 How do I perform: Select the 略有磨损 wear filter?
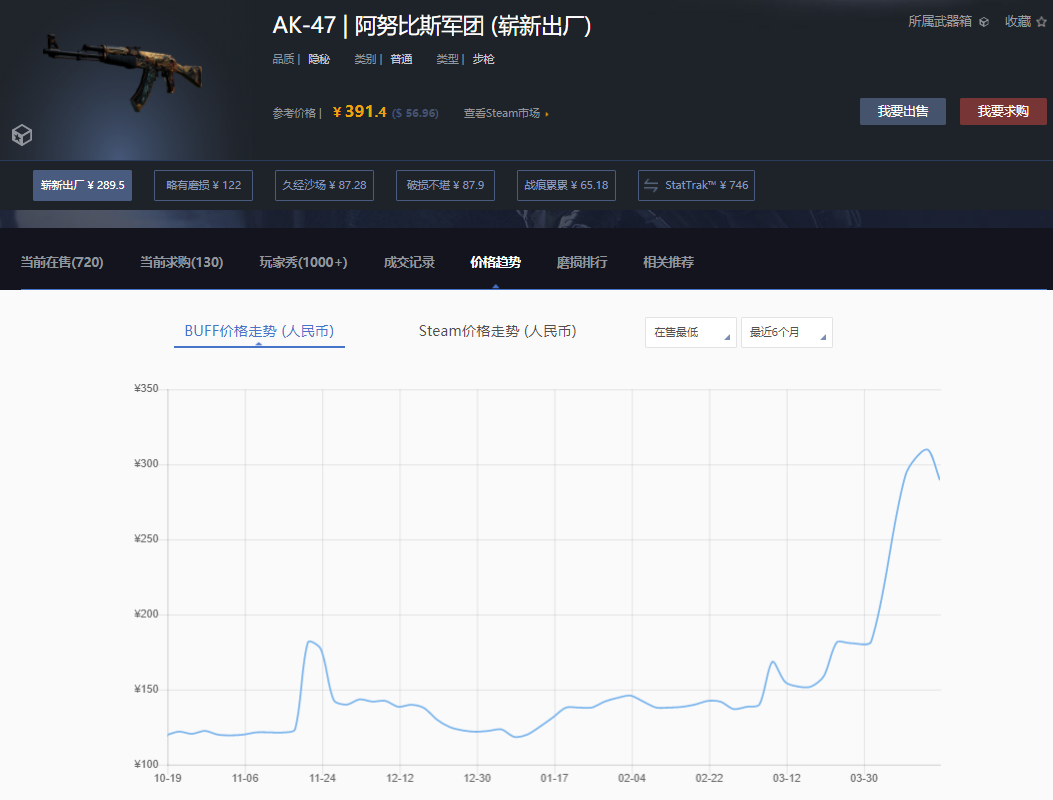coord(203,185)
